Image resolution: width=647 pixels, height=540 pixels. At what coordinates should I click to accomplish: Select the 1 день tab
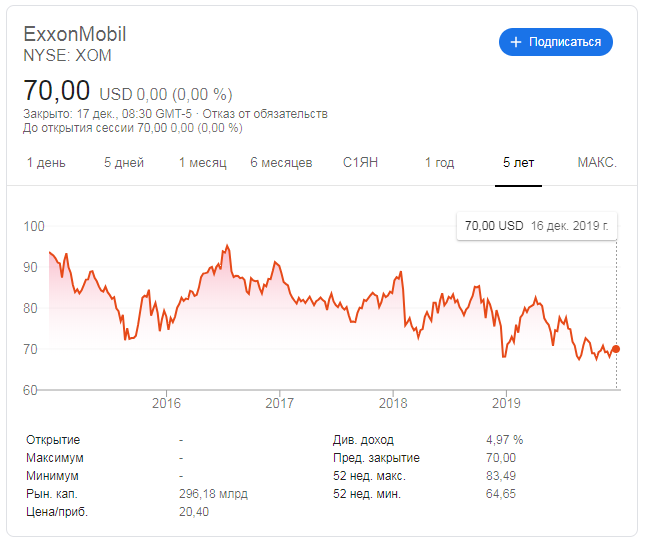pos(46,163)
